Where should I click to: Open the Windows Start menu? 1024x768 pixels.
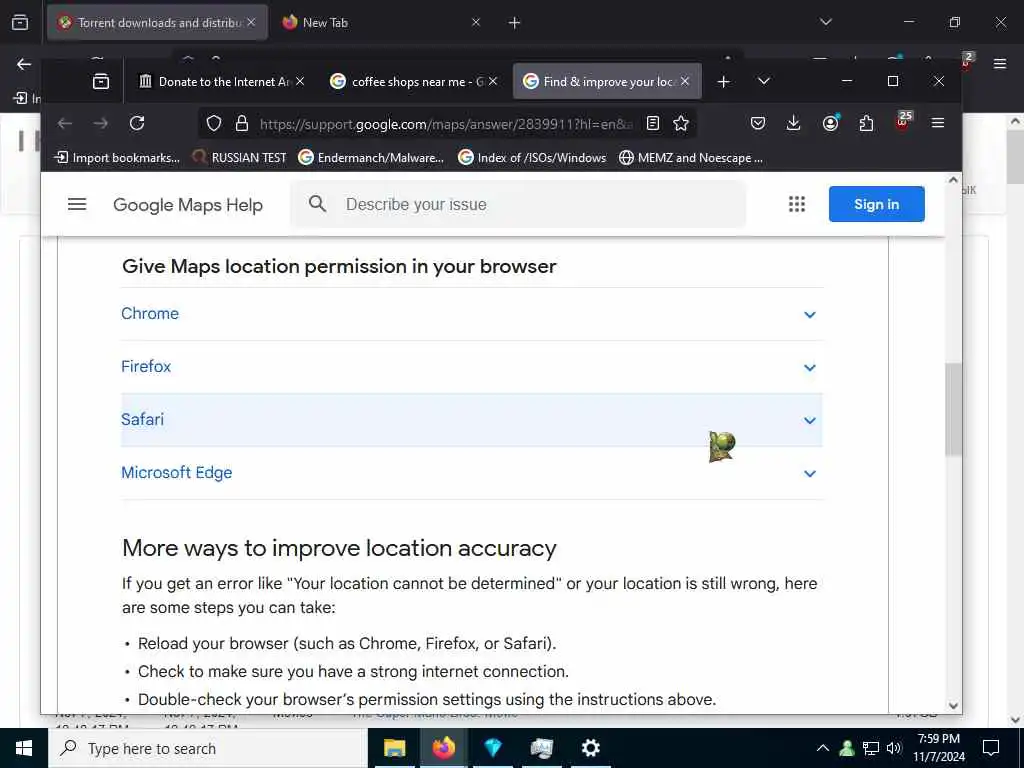24,748
